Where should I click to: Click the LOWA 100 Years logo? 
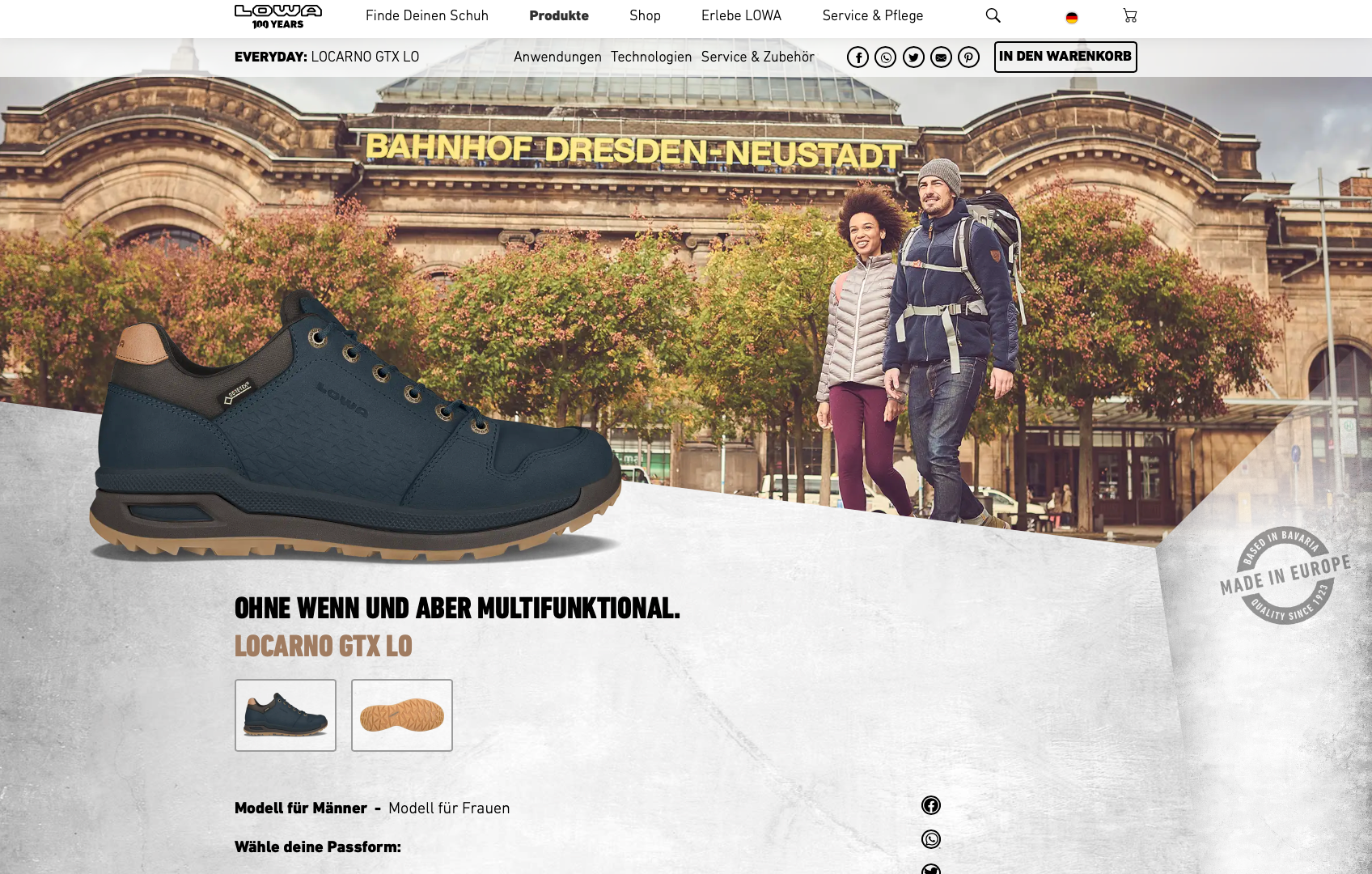pos(278,16)
